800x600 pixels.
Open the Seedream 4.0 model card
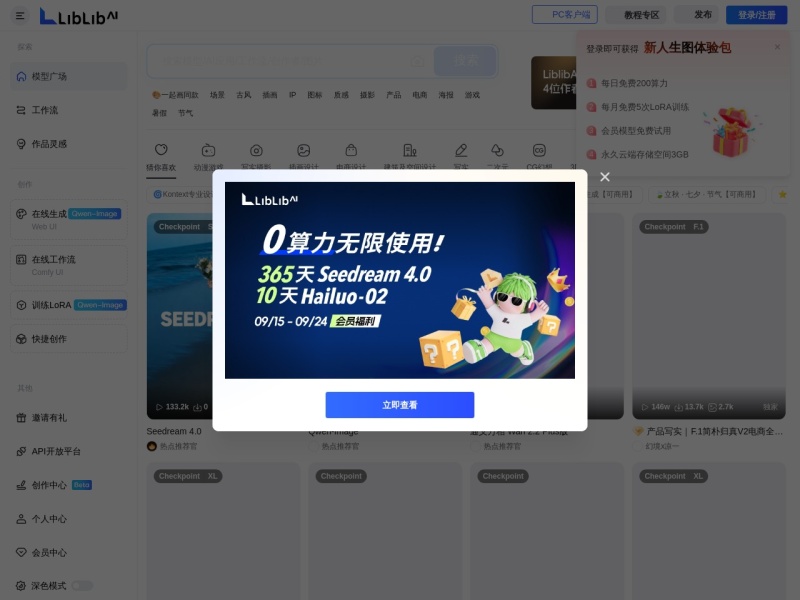pyautogui.click(x=180, y=332)
